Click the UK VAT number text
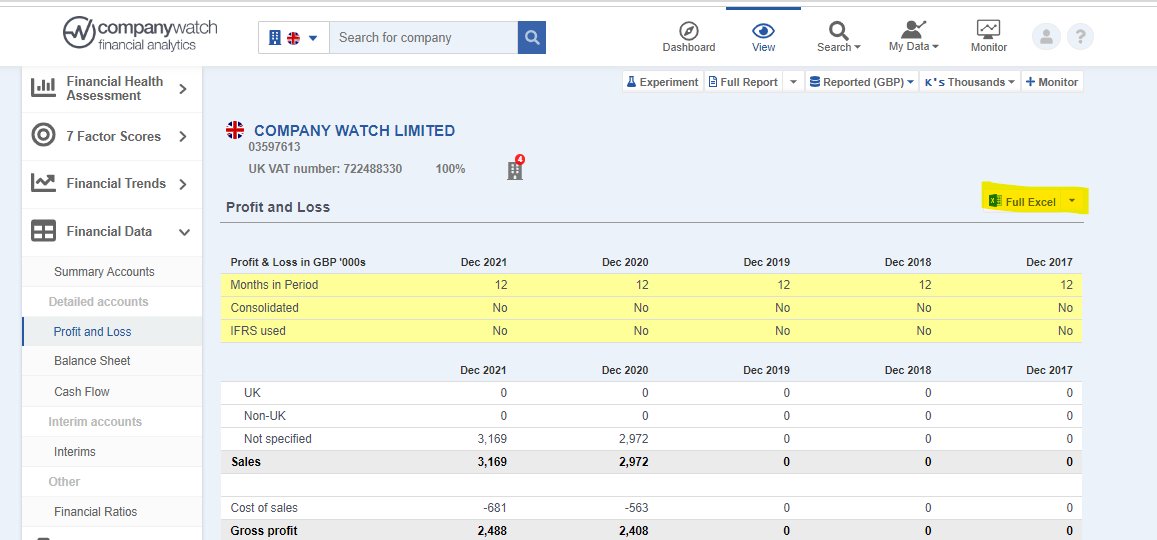Image resolution: width=1157 pixels, height=540 pixels. click(325, 169)
